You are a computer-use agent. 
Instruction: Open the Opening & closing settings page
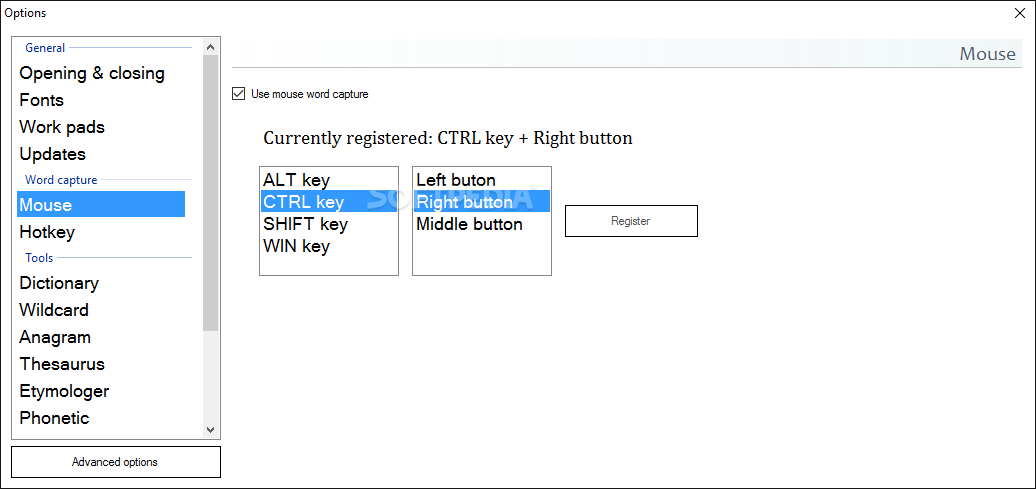92,73
